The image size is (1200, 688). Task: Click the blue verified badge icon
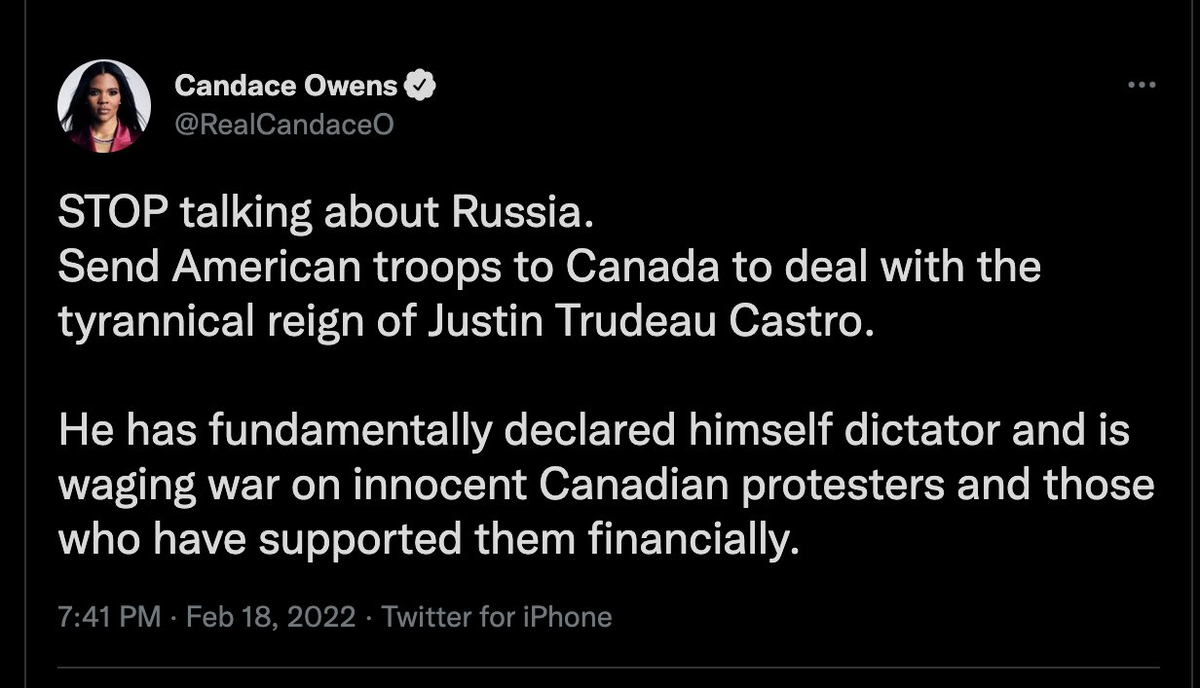pyautogui.click(x=420, y=87)
